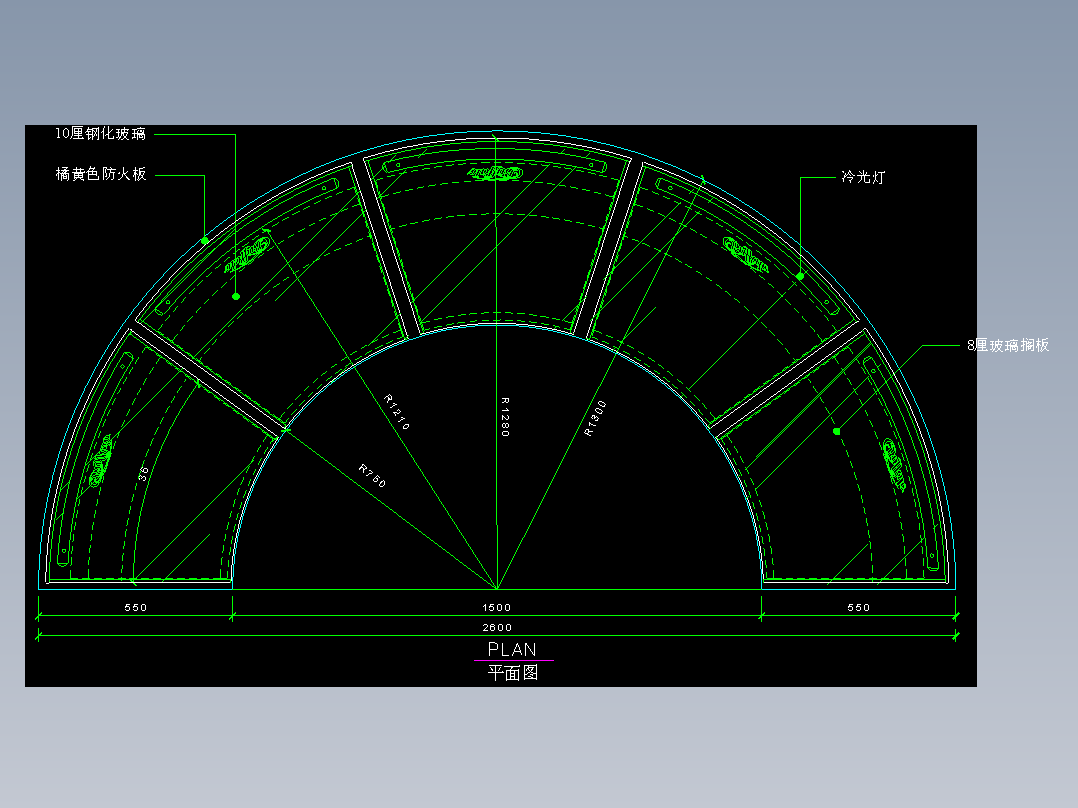The image size is (1078, 808).
Task: Click the '10厘钢化玻璃' annotation label
Action: coord(100,133)
